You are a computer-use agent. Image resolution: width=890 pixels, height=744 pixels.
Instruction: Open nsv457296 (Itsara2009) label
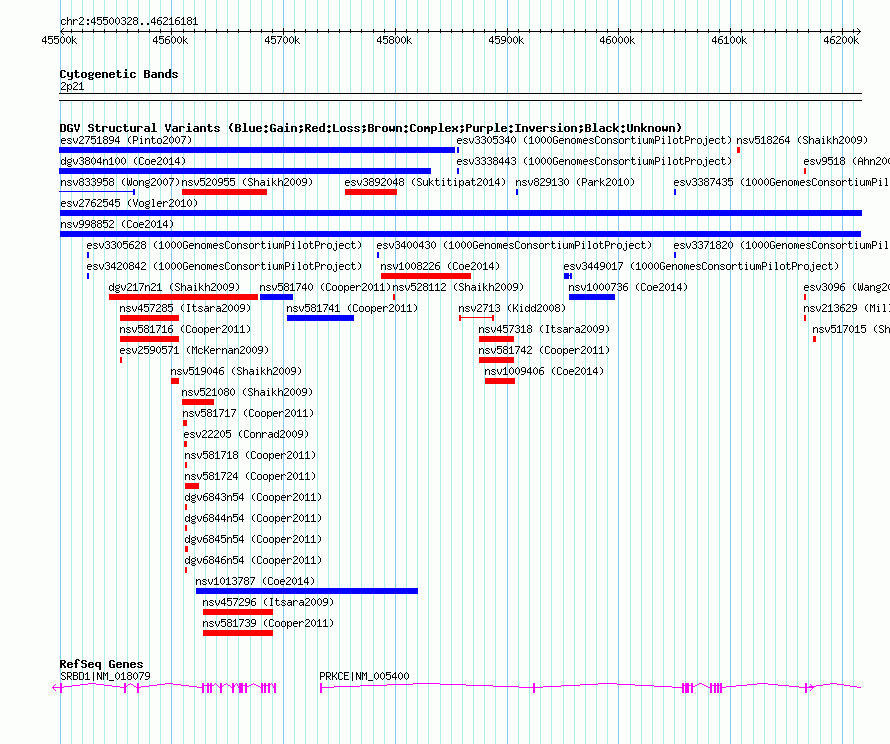(x=268, y=602)
